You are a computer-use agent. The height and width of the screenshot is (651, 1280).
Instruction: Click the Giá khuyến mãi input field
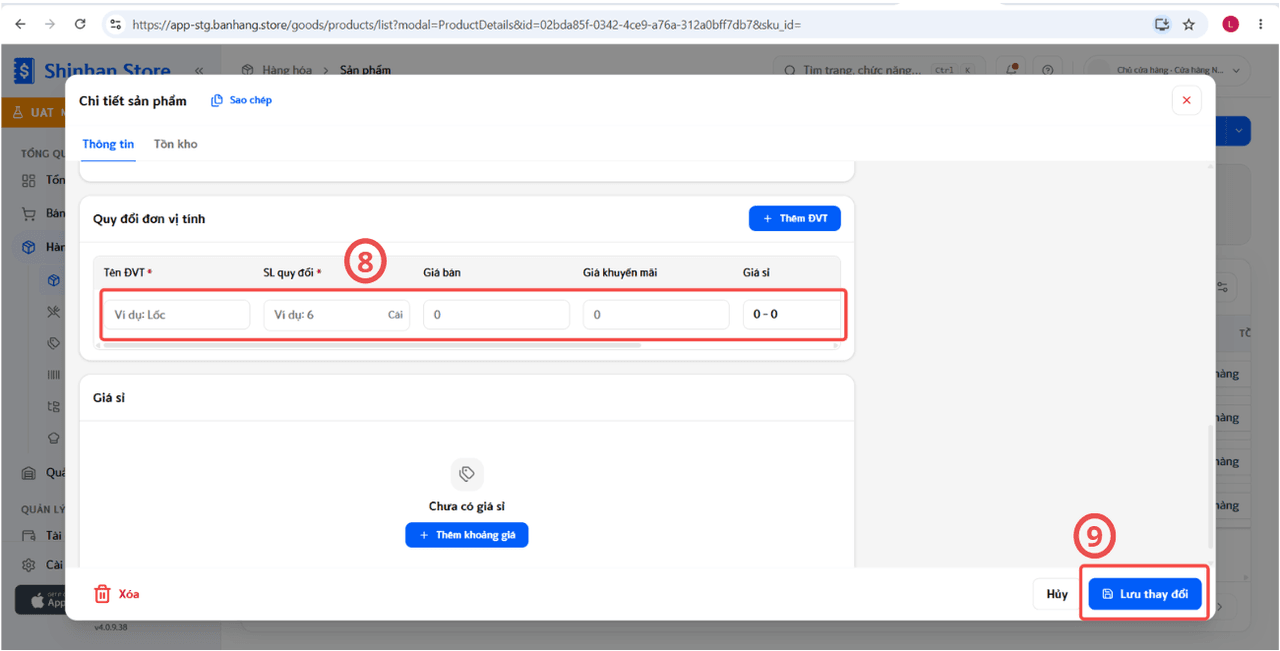tap(657, 314)
